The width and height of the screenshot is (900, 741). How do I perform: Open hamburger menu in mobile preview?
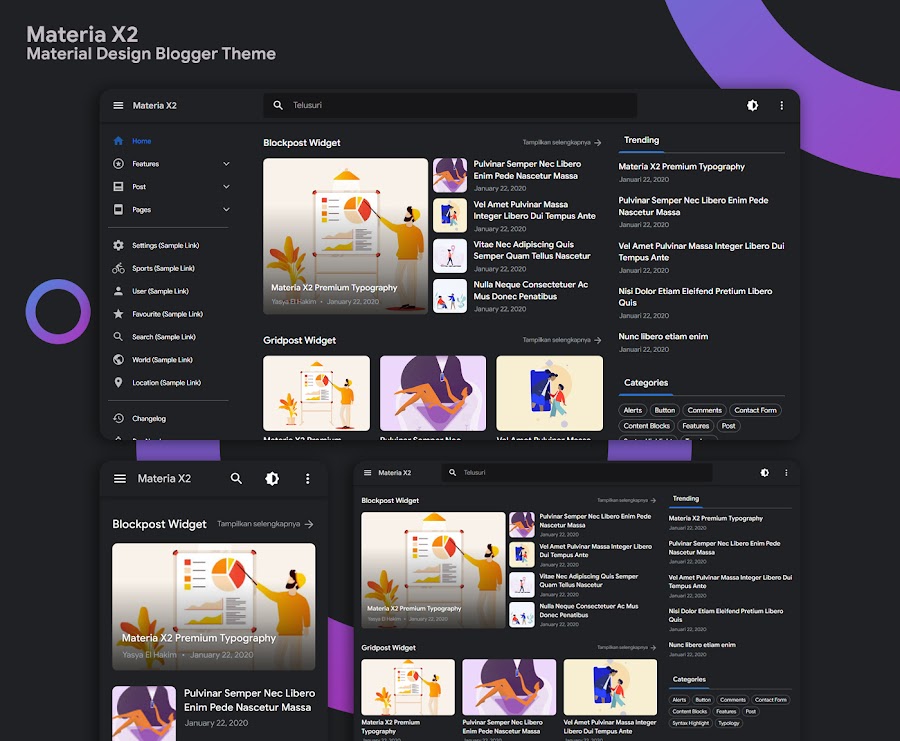coord(120,478)
